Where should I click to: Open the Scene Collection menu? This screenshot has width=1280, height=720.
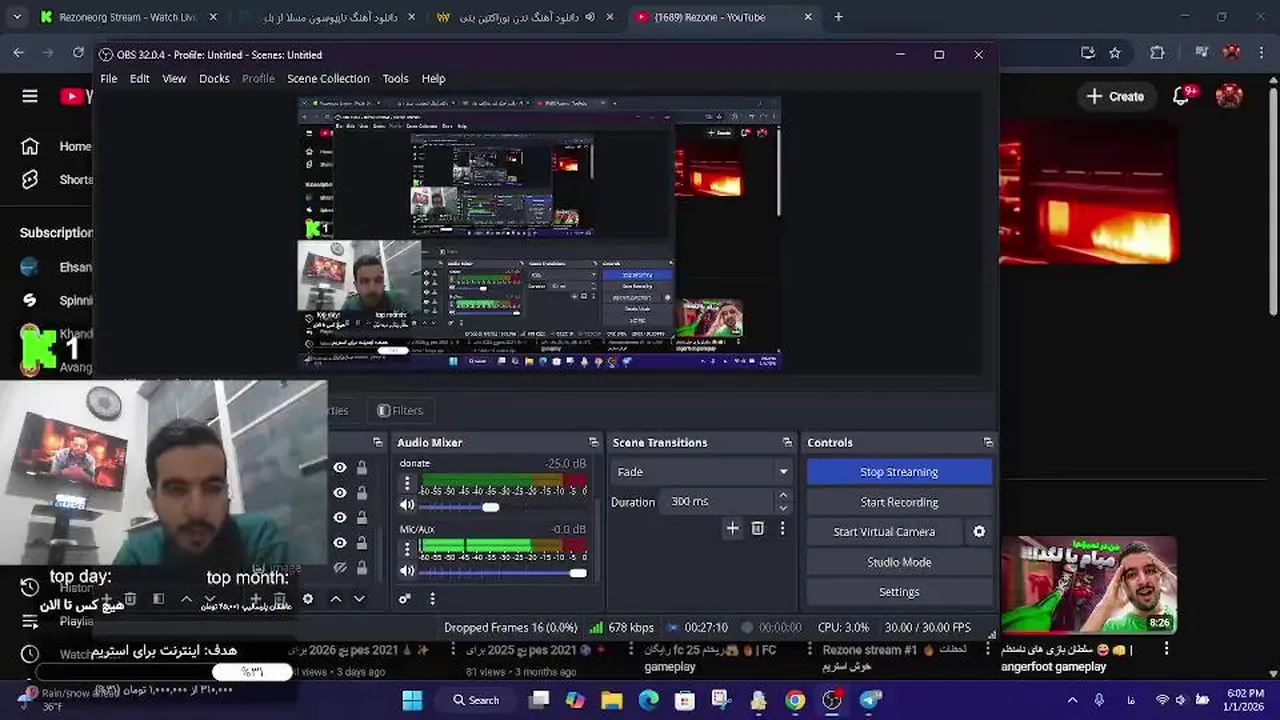[x=328, y=78]
